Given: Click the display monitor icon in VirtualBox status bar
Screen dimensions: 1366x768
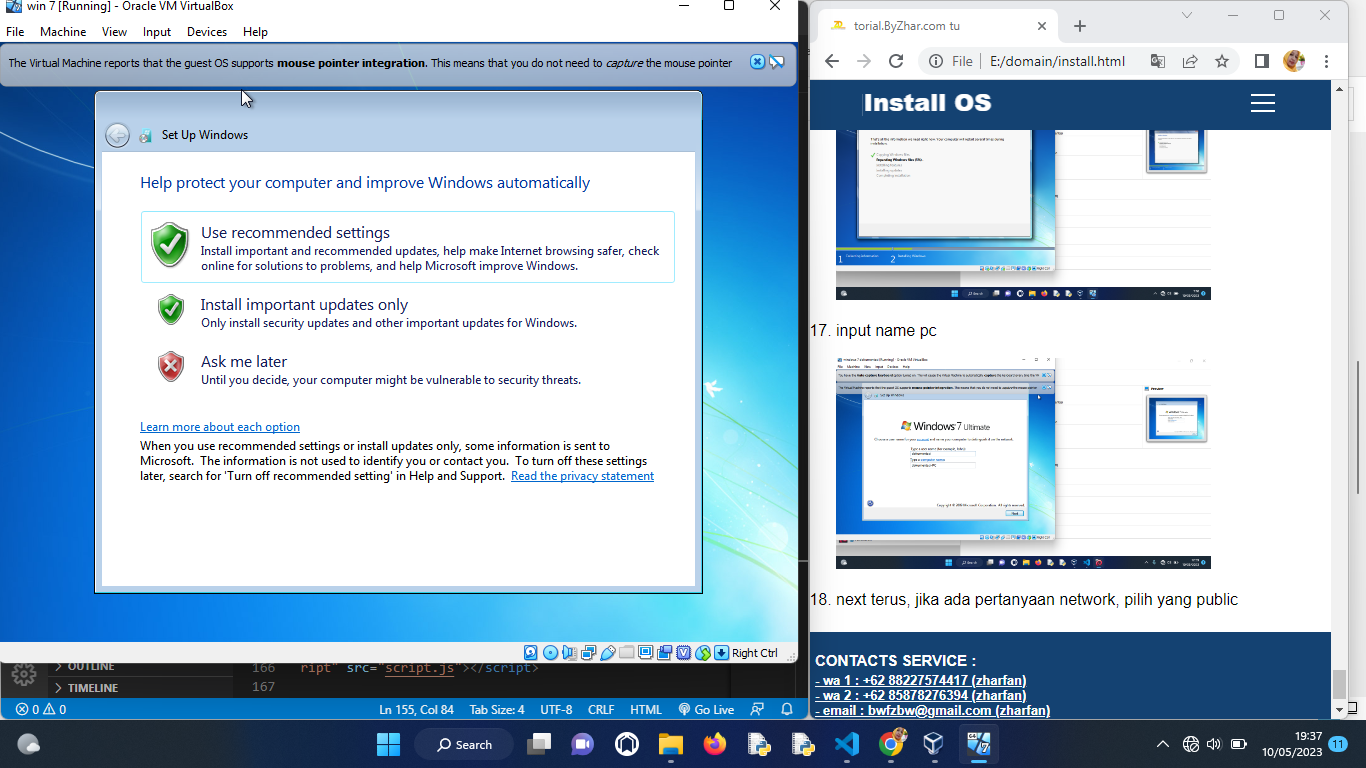Looking at the screenshot, I should click(646, 653).
